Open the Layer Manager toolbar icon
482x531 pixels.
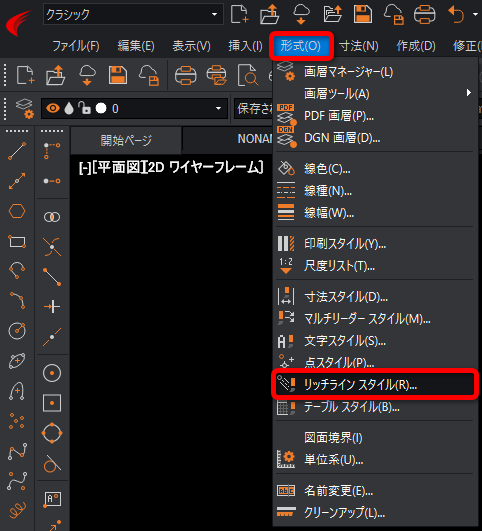click(25, 108)
